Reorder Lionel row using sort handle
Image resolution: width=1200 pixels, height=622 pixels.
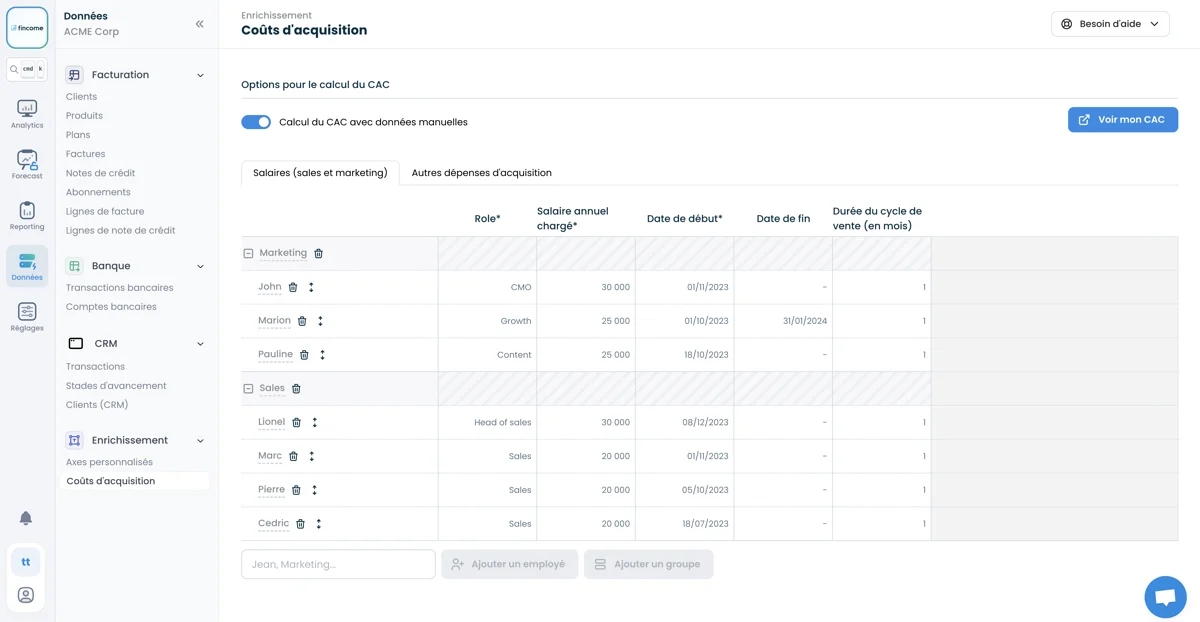tap(315, 423)
